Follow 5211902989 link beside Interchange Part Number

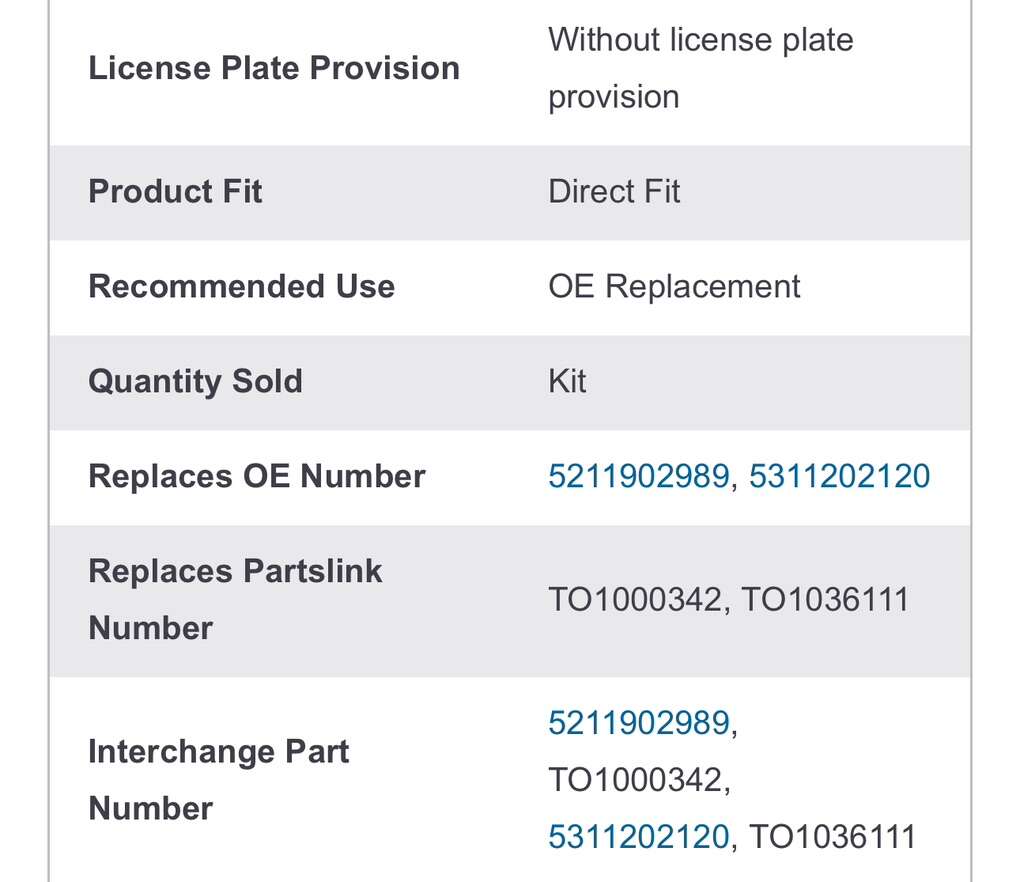[x=638, y=722]
